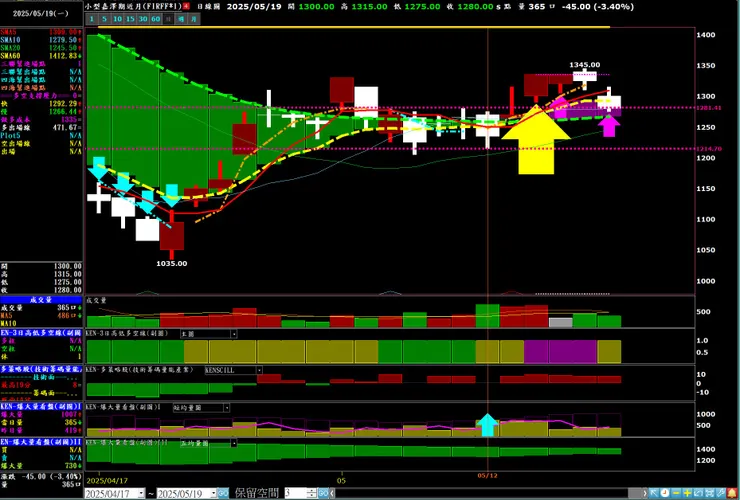This screenshot has width=740, height=500.
Task: Click the SMA60 value 1412.83
Action: coord(63,56)
